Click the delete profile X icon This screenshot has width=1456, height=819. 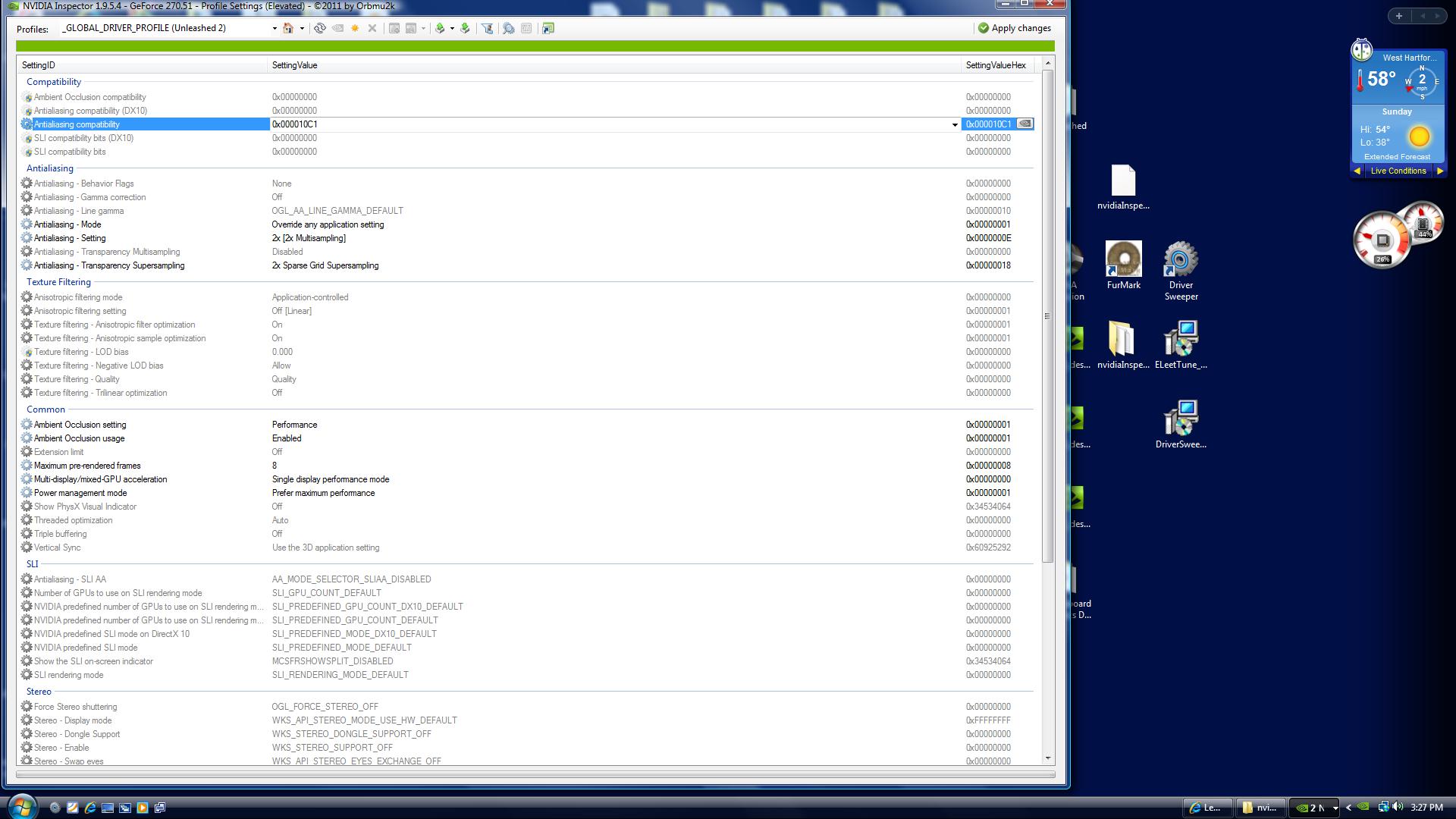tap(372, 28)
